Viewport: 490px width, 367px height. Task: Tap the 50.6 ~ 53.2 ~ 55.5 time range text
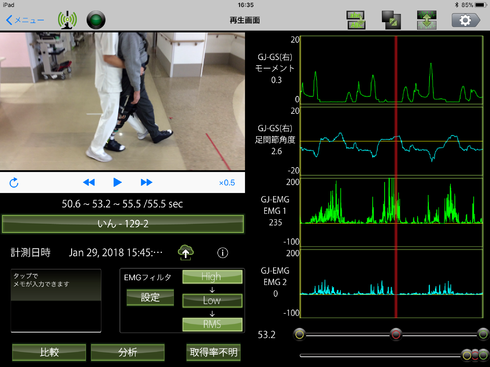tap(122, 204)
